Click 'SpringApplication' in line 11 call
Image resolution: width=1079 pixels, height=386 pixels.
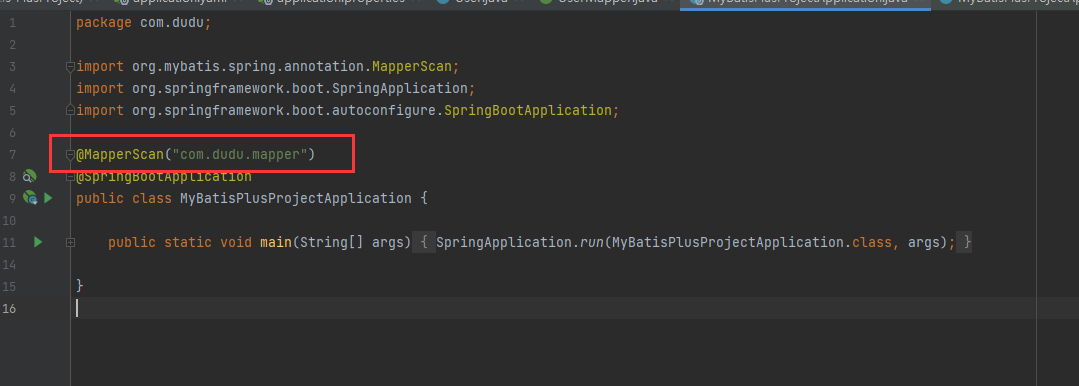504,242
